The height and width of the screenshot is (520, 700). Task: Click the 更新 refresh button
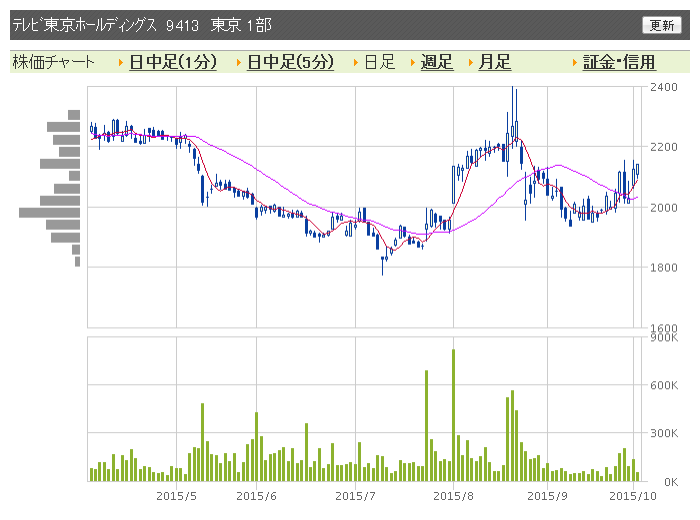coord(662,25)
